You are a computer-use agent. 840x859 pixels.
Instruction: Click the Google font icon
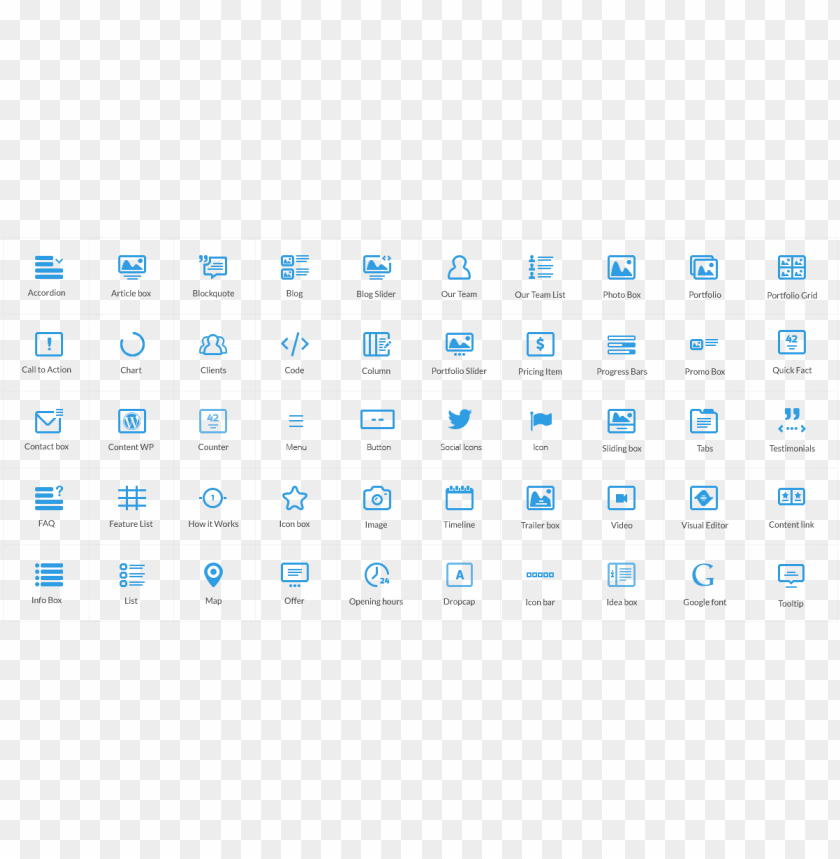click(703, 572)
